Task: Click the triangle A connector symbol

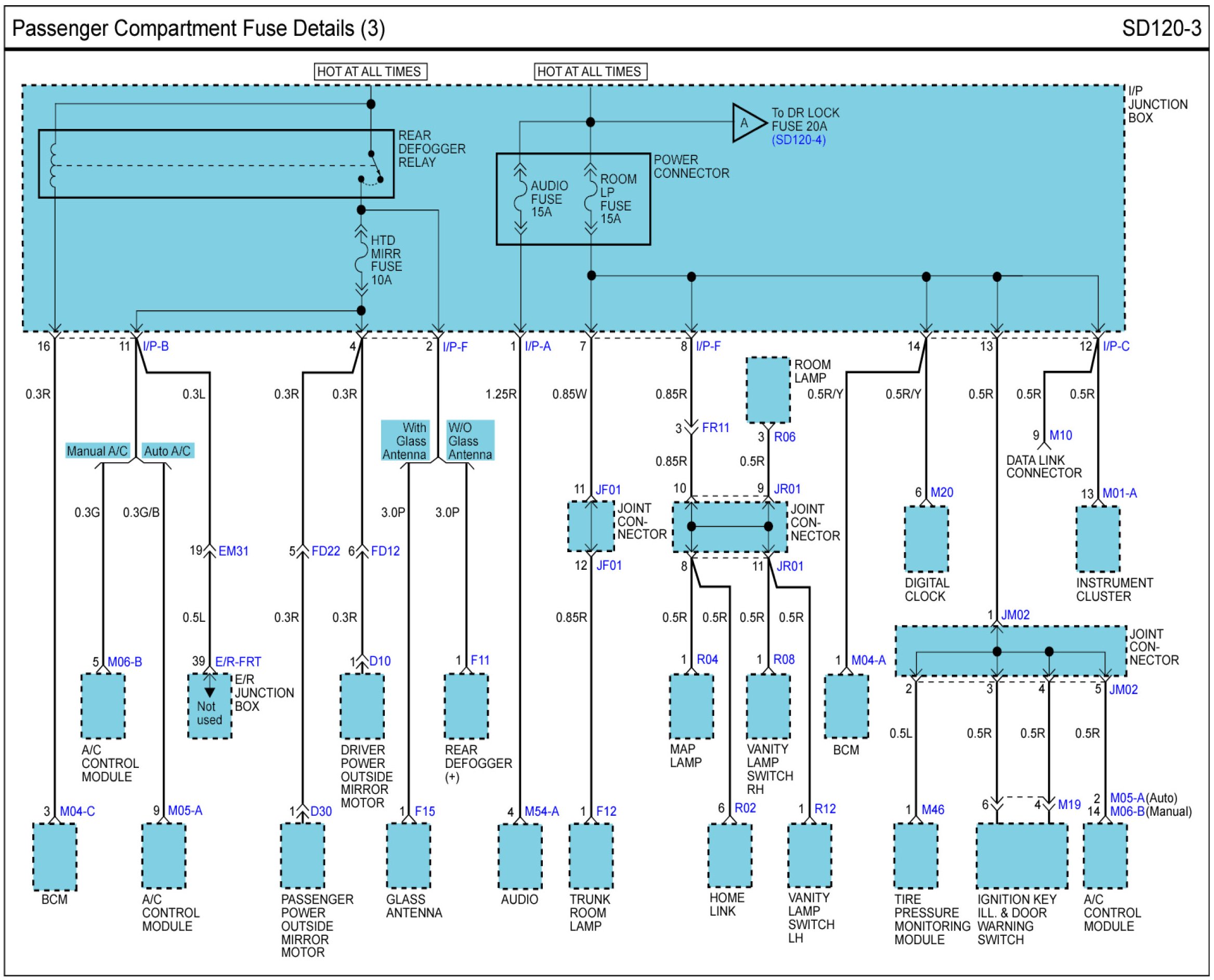Action: (746, 123)
